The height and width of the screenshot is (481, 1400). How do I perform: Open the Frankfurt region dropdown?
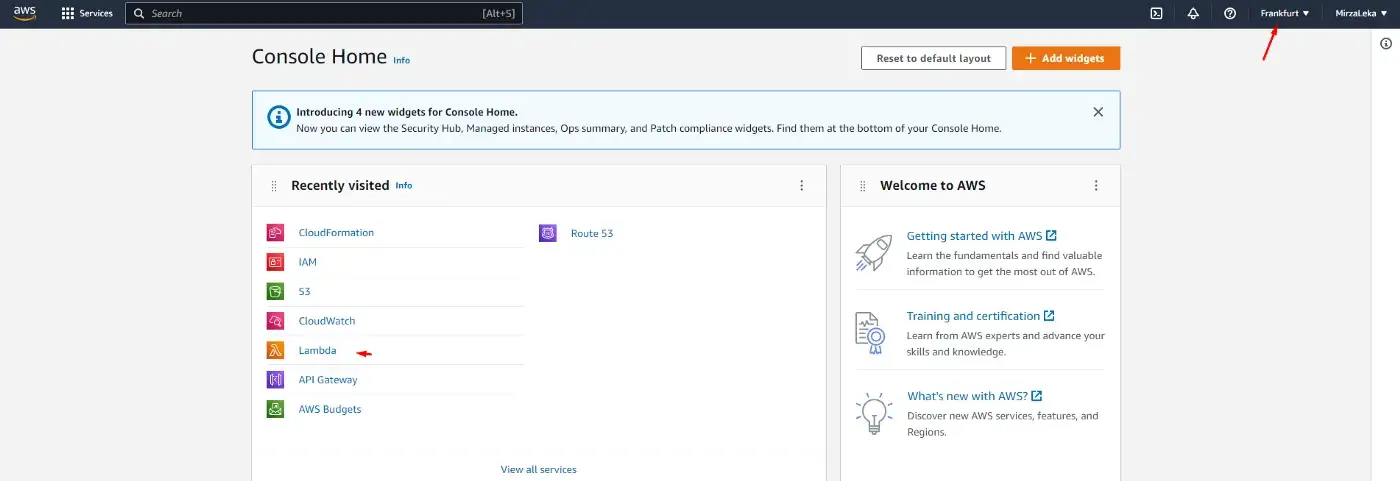[1284, 14]
